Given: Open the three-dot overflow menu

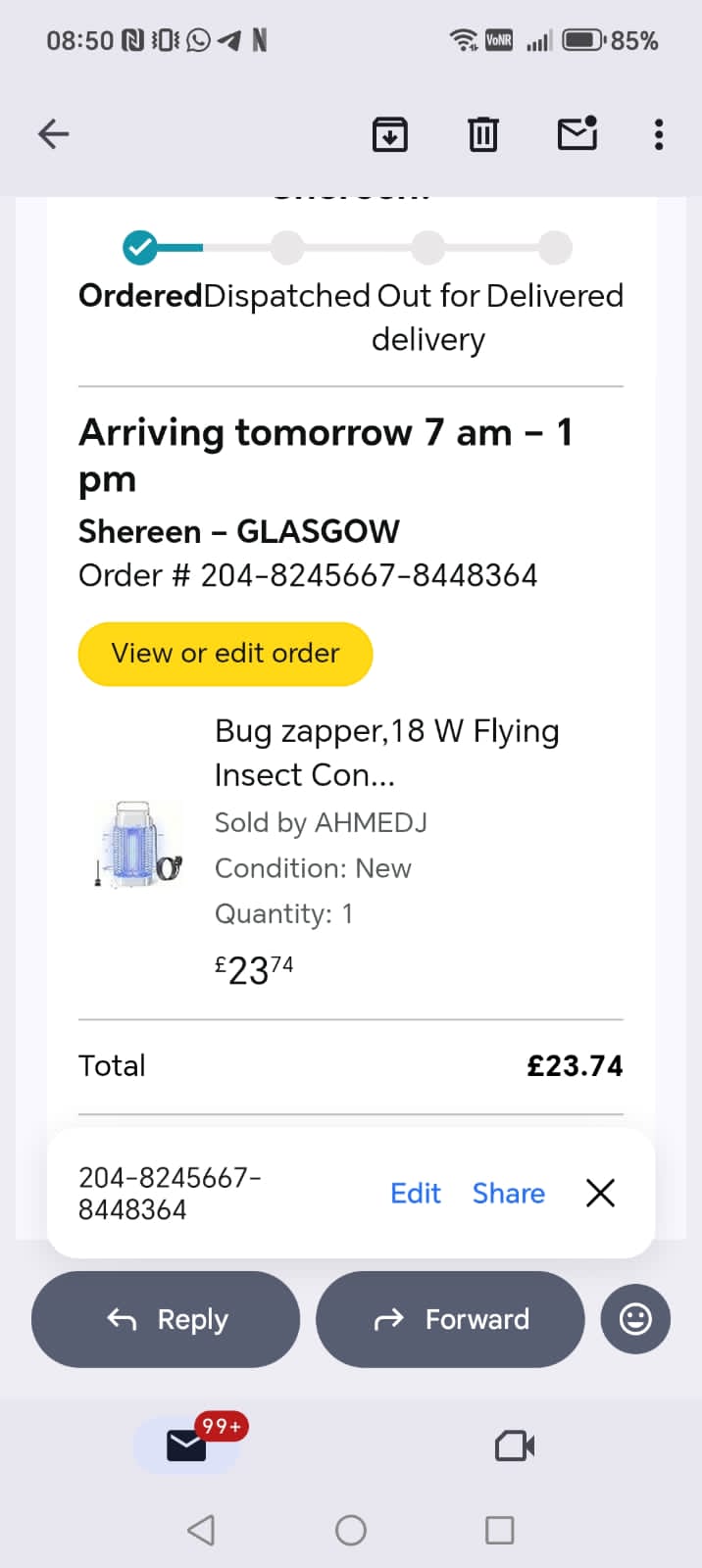Looking at the screenshot, I should 659,134.
